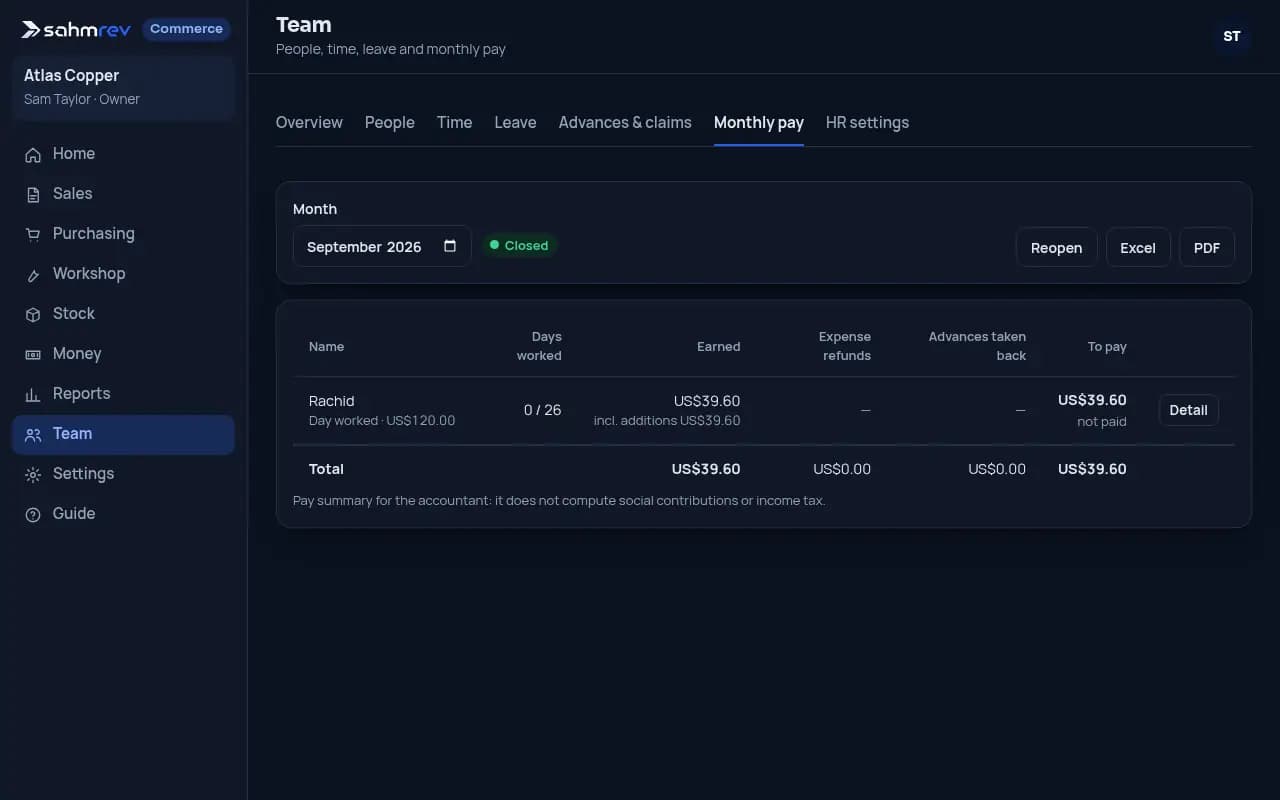This screenshot has height=800, width=1280.
Task: Click the Closed status badge
Action: point(519,245)
